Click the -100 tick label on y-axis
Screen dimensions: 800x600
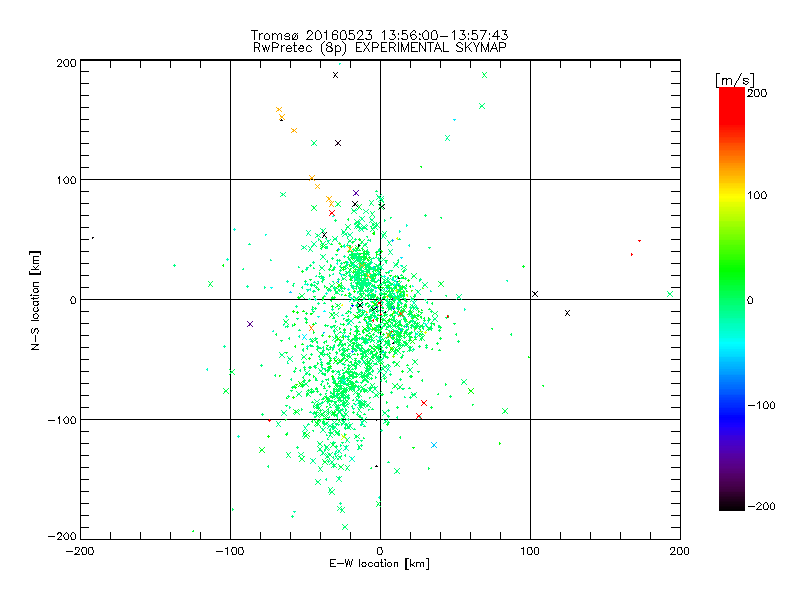[x=62, y=420]
